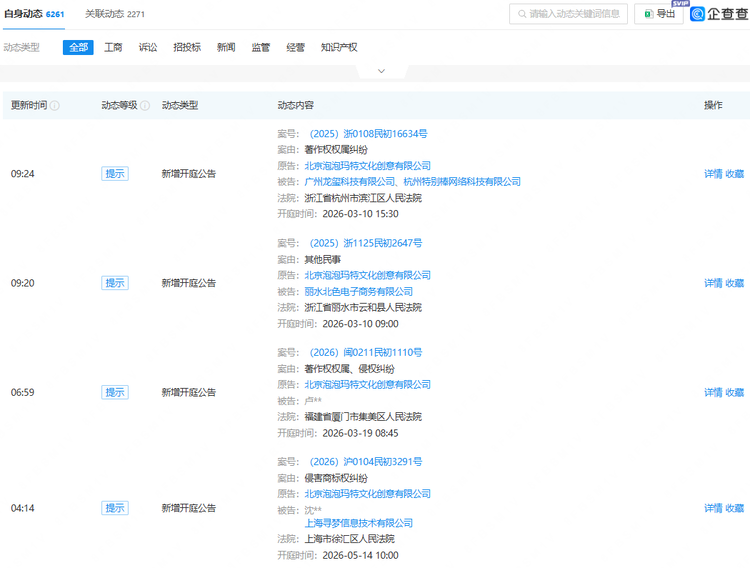Open 杭州特别猪网络科技有限公司 defendant link
This screenshot has width=750, height=568.
point(462,182)
